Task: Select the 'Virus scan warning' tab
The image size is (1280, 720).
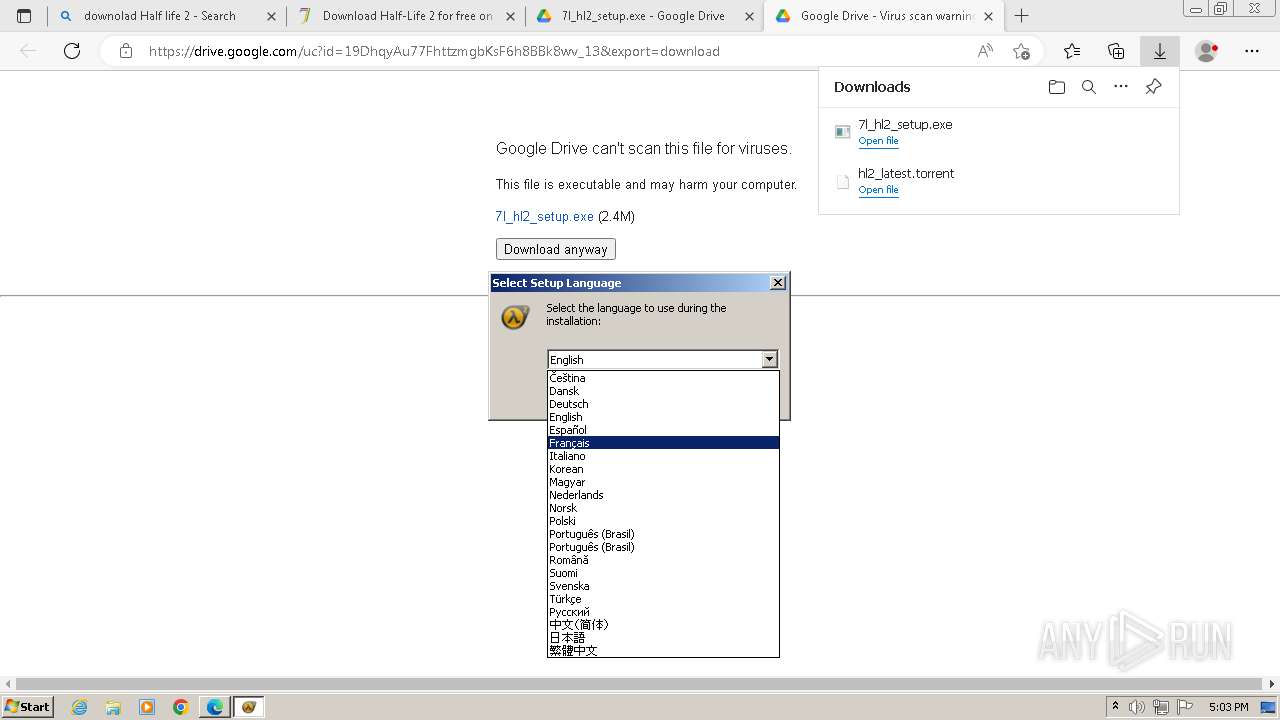Action: (886, 16)
